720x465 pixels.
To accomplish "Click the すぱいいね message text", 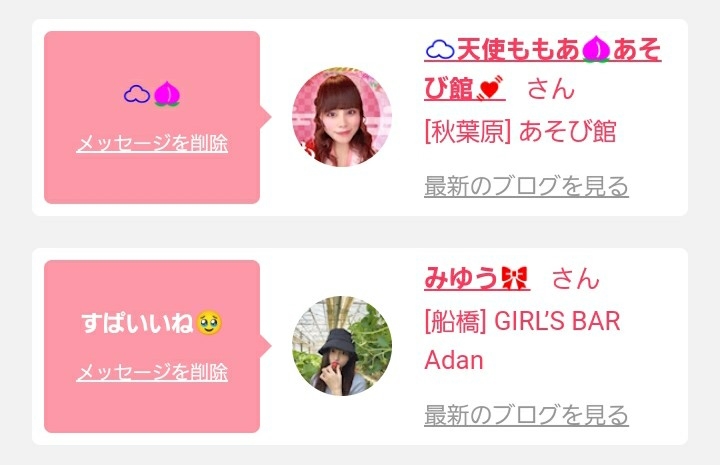I will (138, 323).
